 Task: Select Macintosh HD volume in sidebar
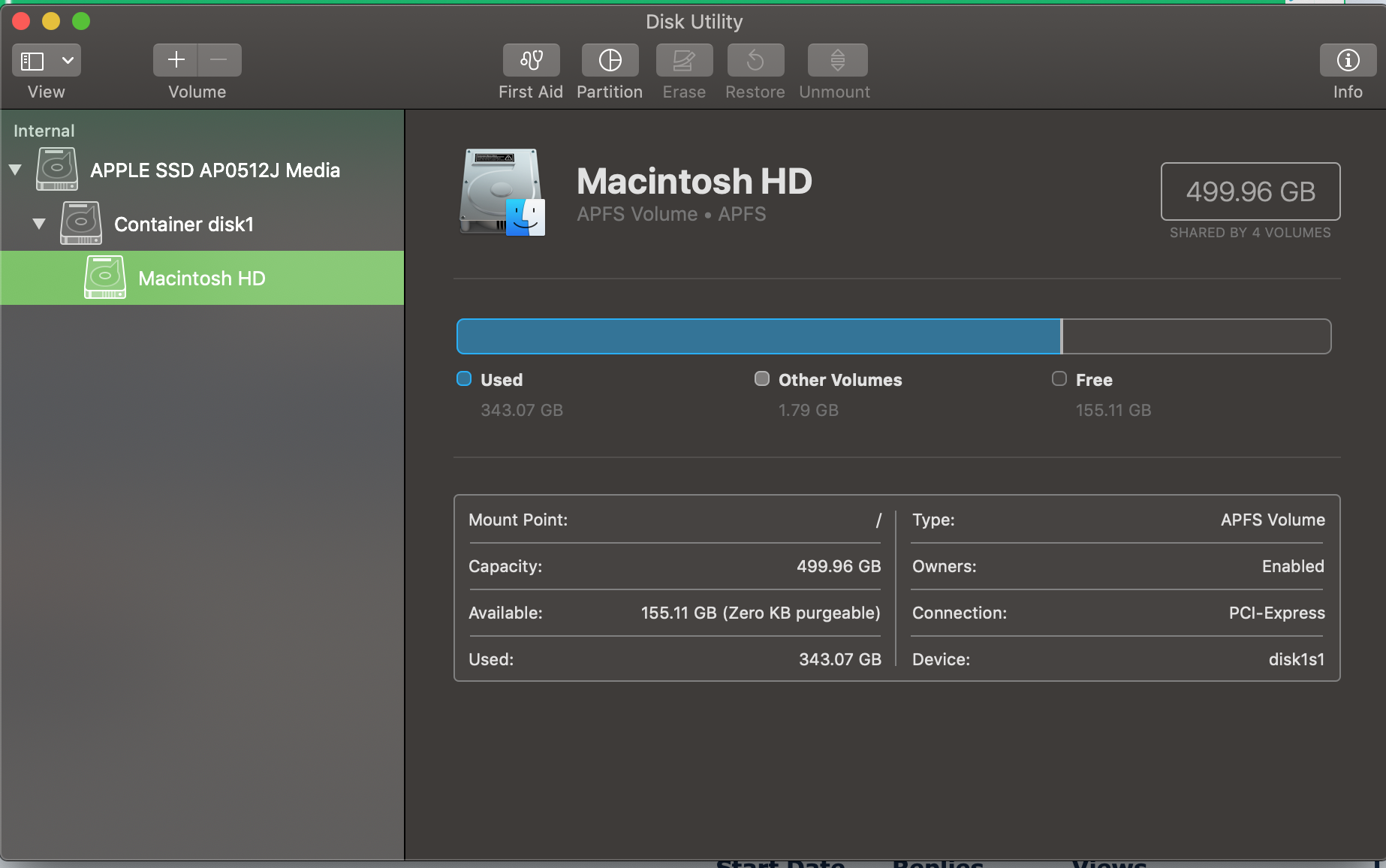coord(202,278)
